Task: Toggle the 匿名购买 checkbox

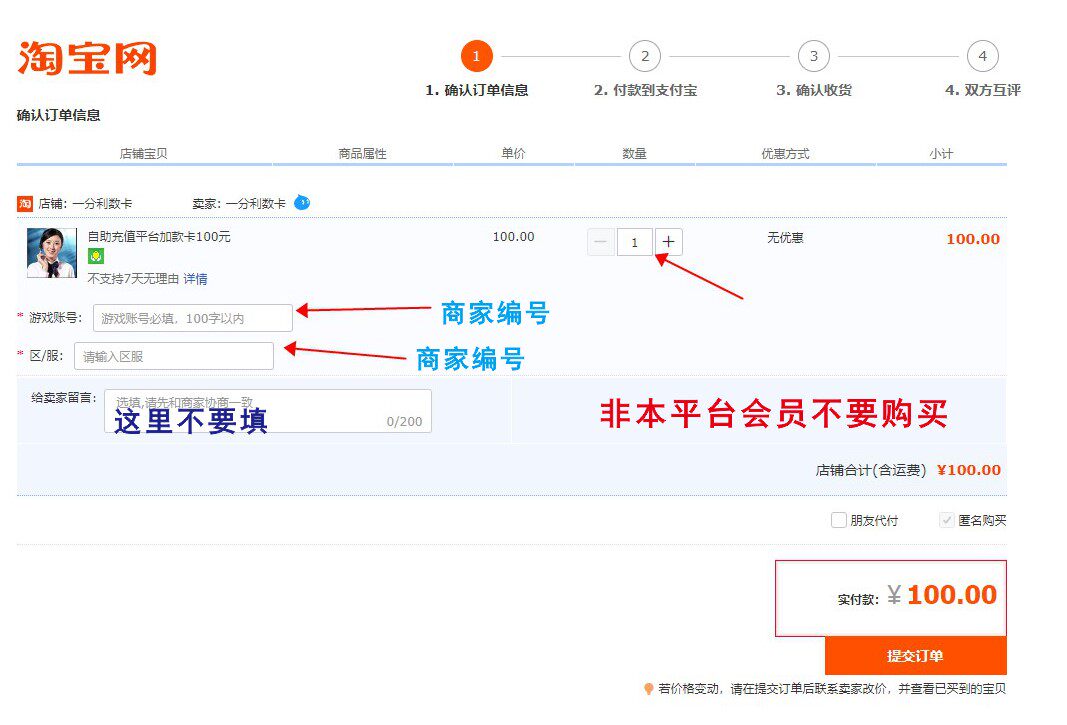Action: point(946,520)
